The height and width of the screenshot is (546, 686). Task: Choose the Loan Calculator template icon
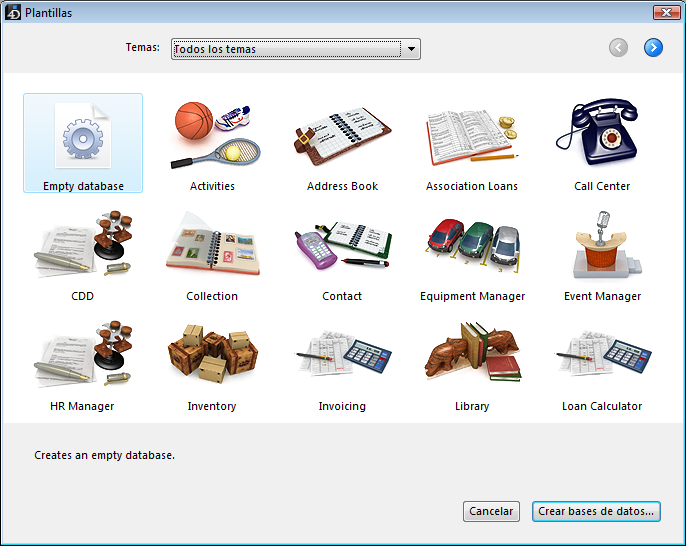click(x=602, y=356)
